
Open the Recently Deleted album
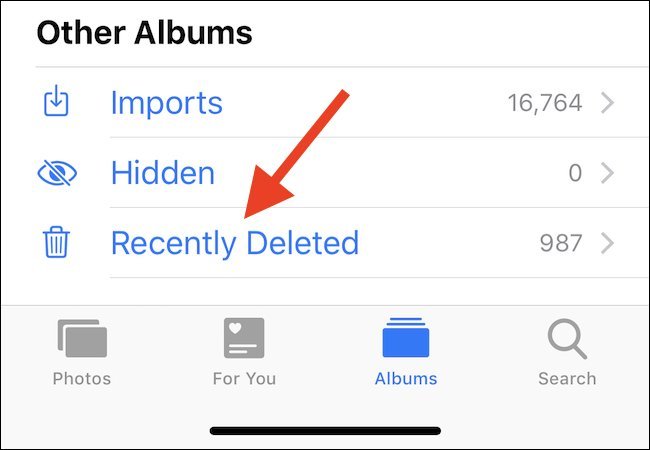pos(235,244)
